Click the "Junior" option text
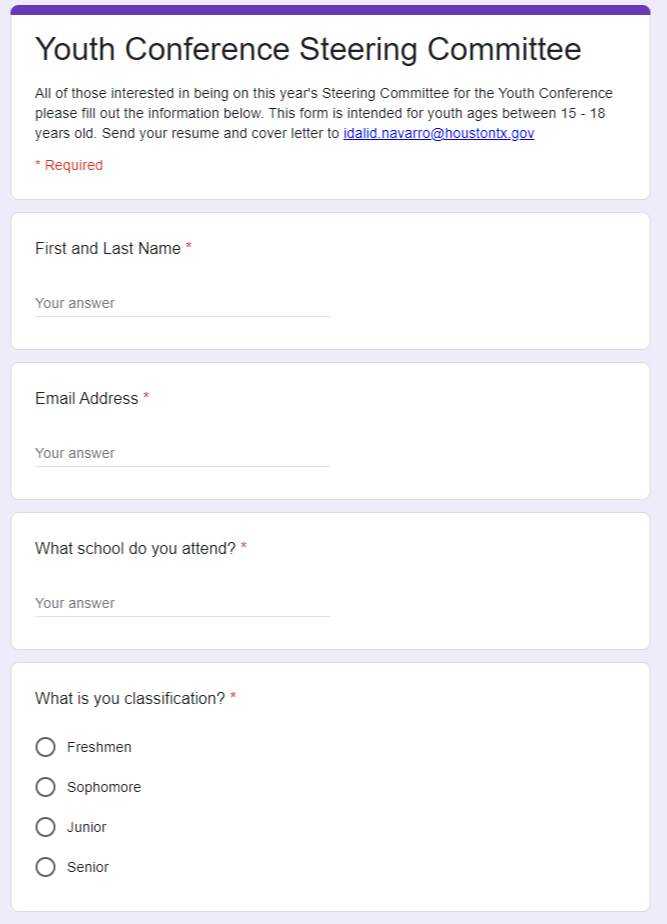 87,827
